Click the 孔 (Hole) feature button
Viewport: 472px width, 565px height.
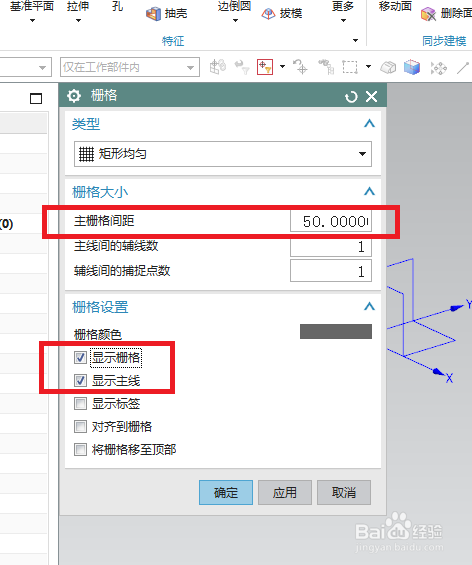tap(117, 6)
